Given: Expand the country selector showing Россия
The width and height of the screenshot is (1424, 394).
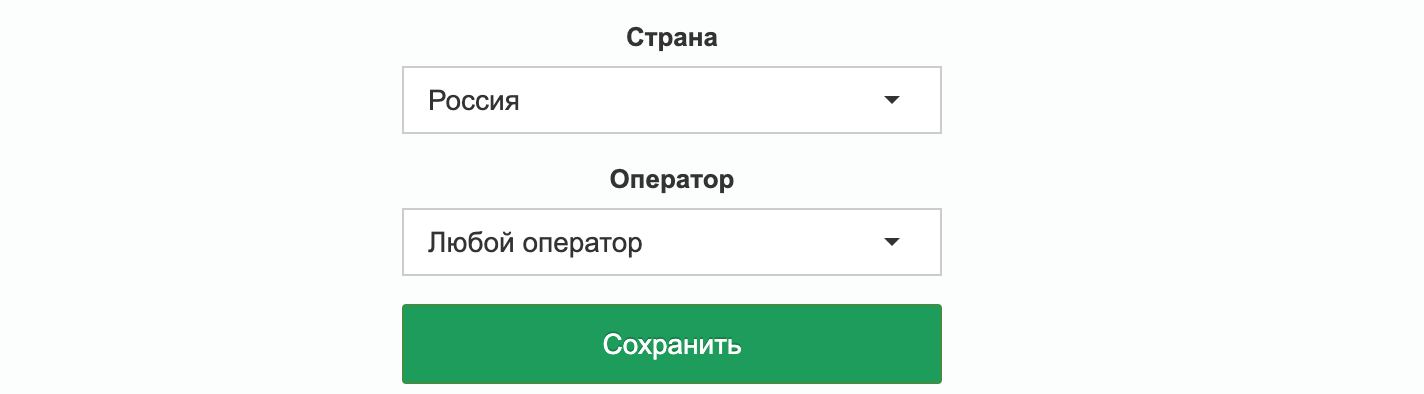Looking at the screenshot, I should click(672, 100).
